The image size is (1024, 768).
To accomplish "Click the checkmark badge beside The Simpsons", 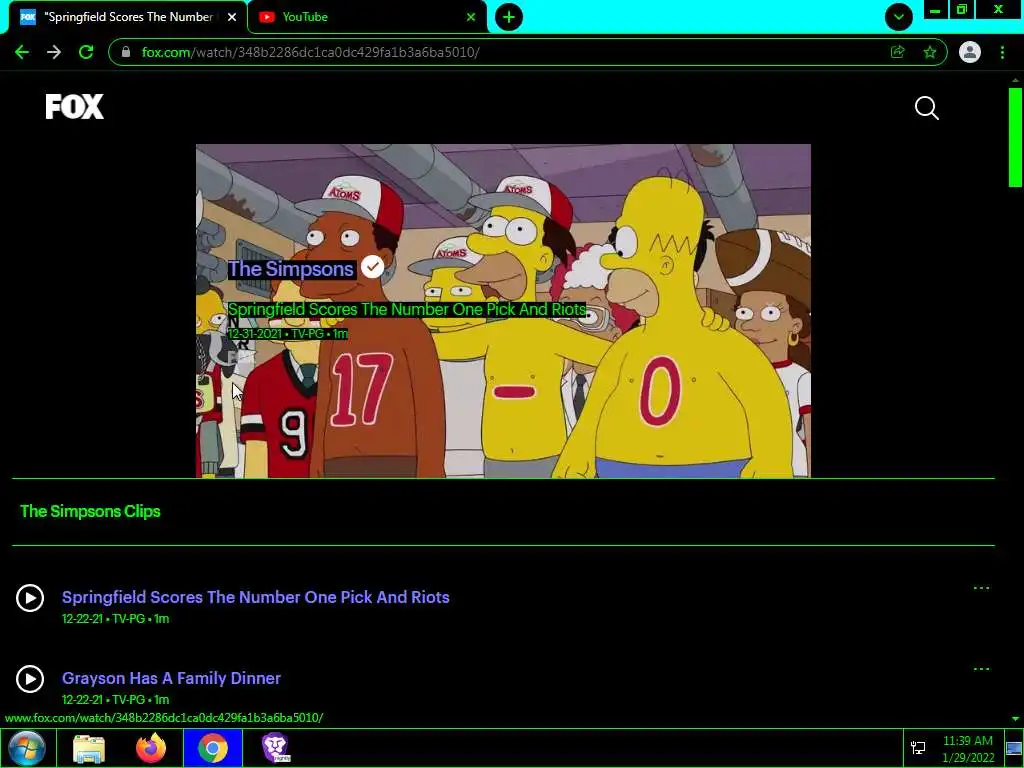I will [x=372, y=266].
